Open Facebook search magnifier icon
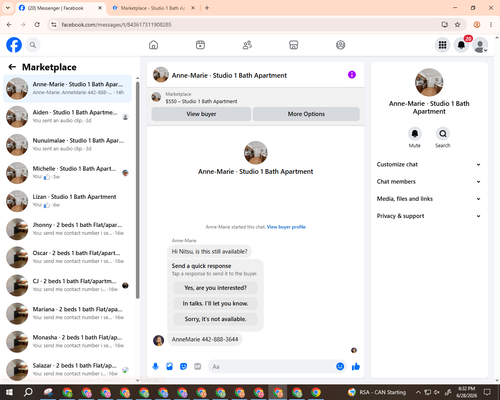 pos(33,45)
